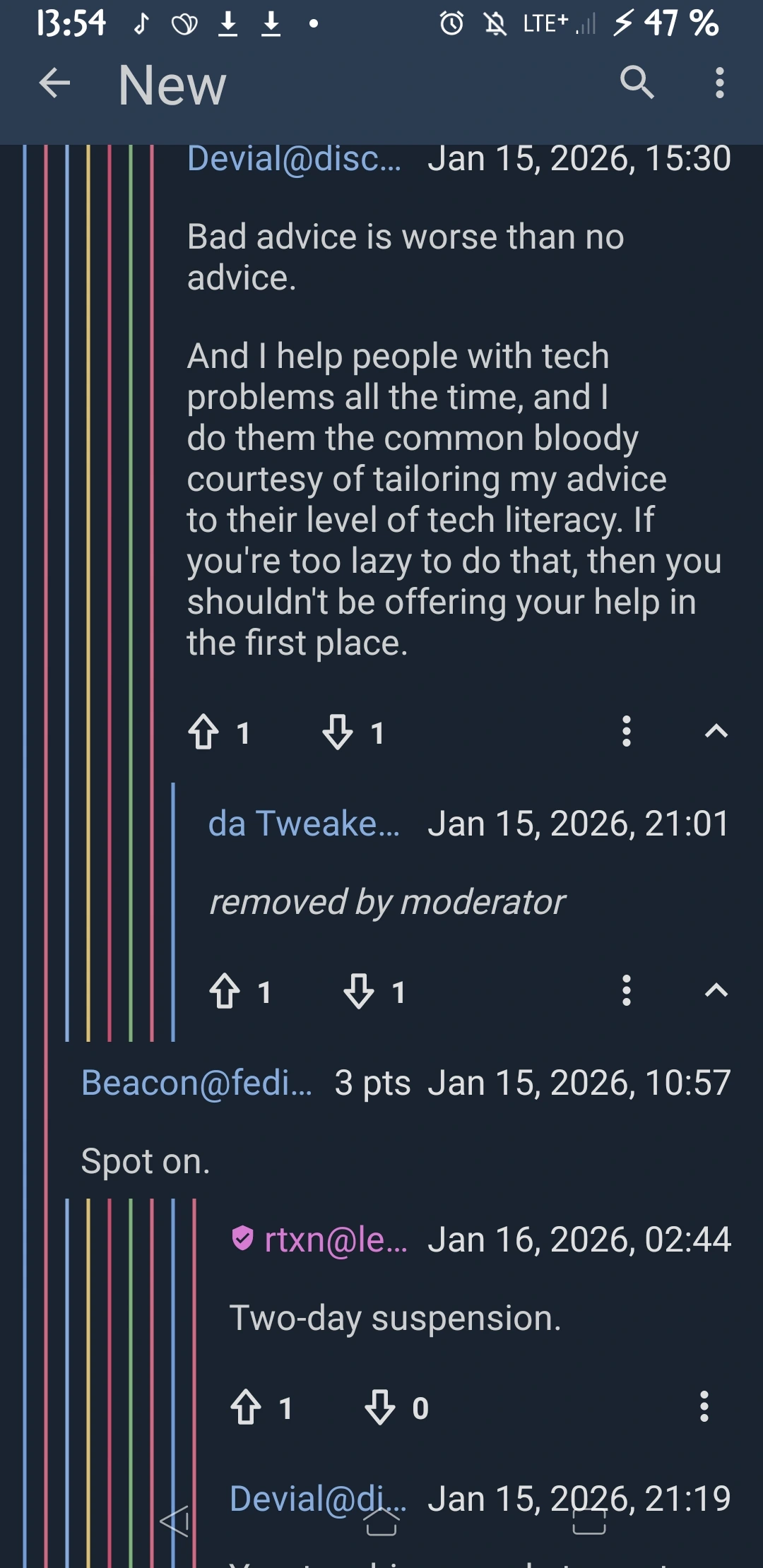
Task: Tap the alarm icon in status bar
Action: point(452,24)
